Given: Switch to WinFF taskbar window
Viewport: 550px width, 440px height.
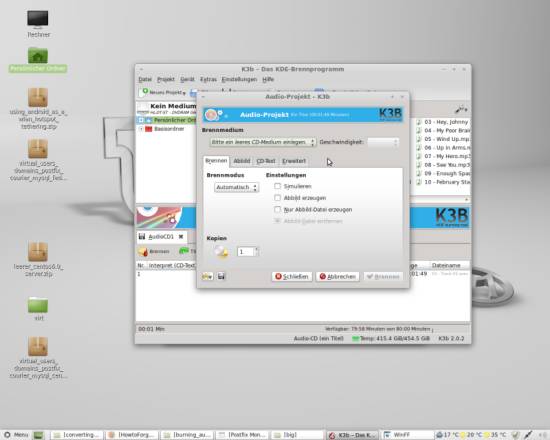Looking at the screenshot, I should pyautogui.click(x=407, y=435).
